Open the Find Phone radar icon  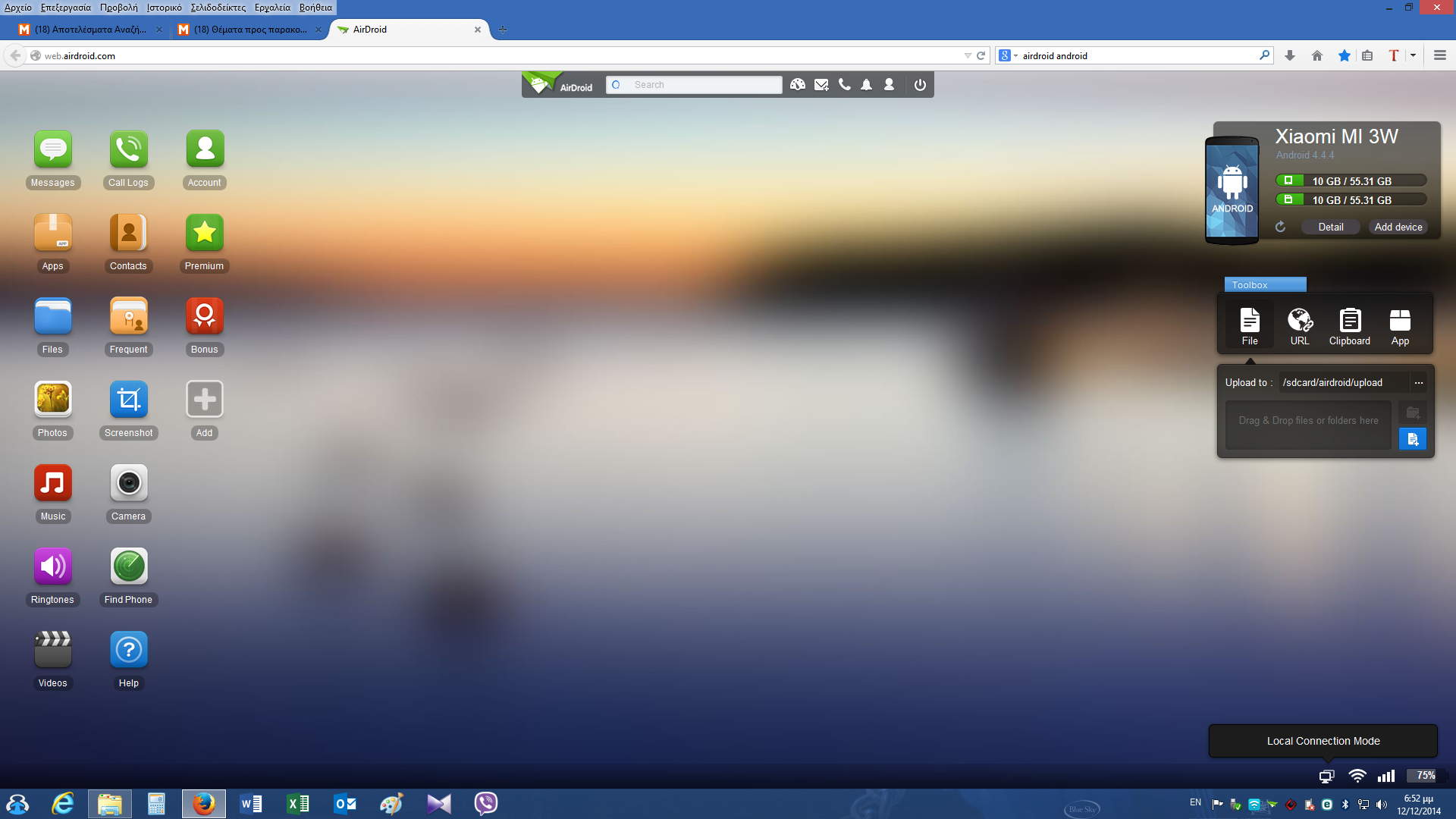tap(128, 566)
